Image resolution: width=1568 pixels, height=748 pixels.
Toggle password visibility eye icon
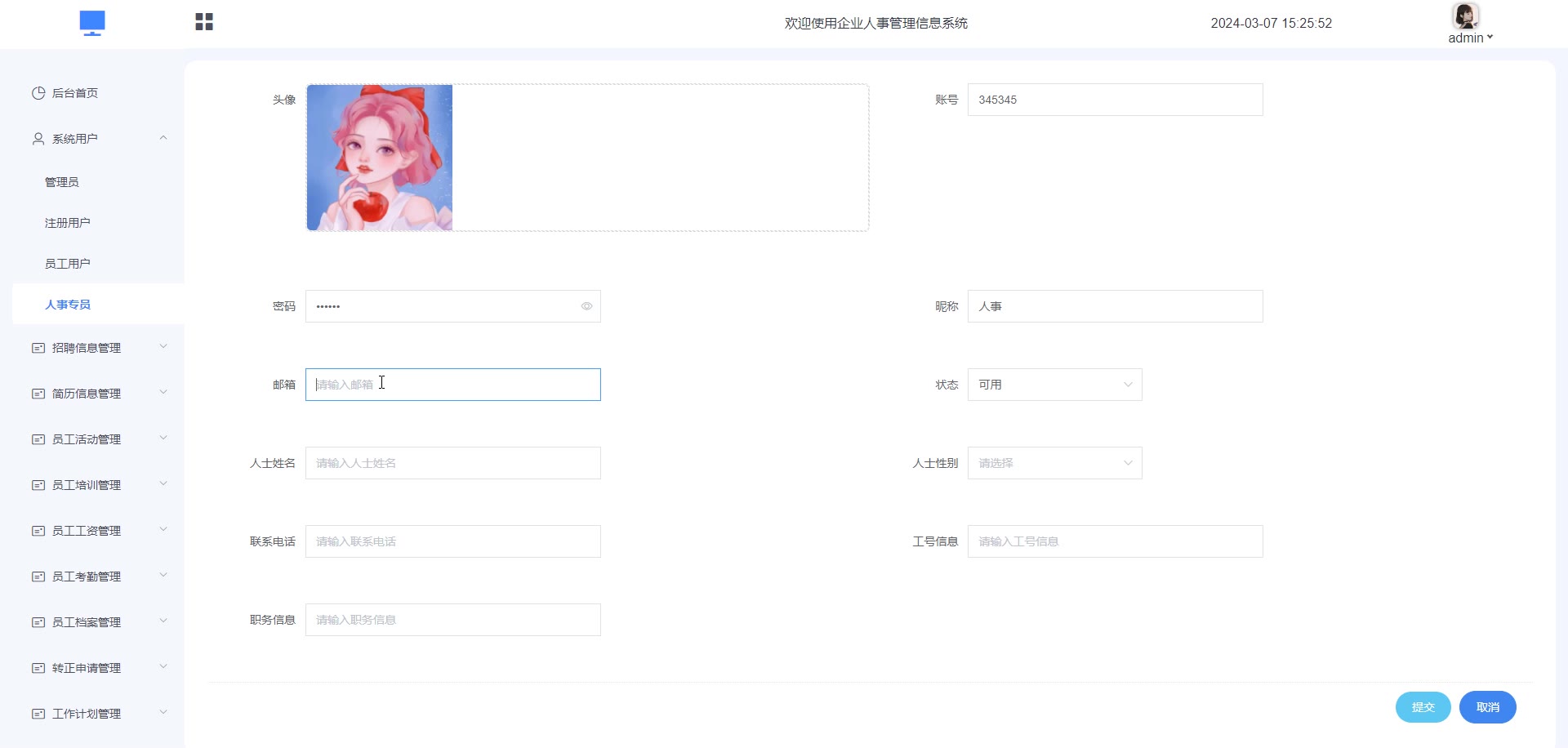coord(586,306)
